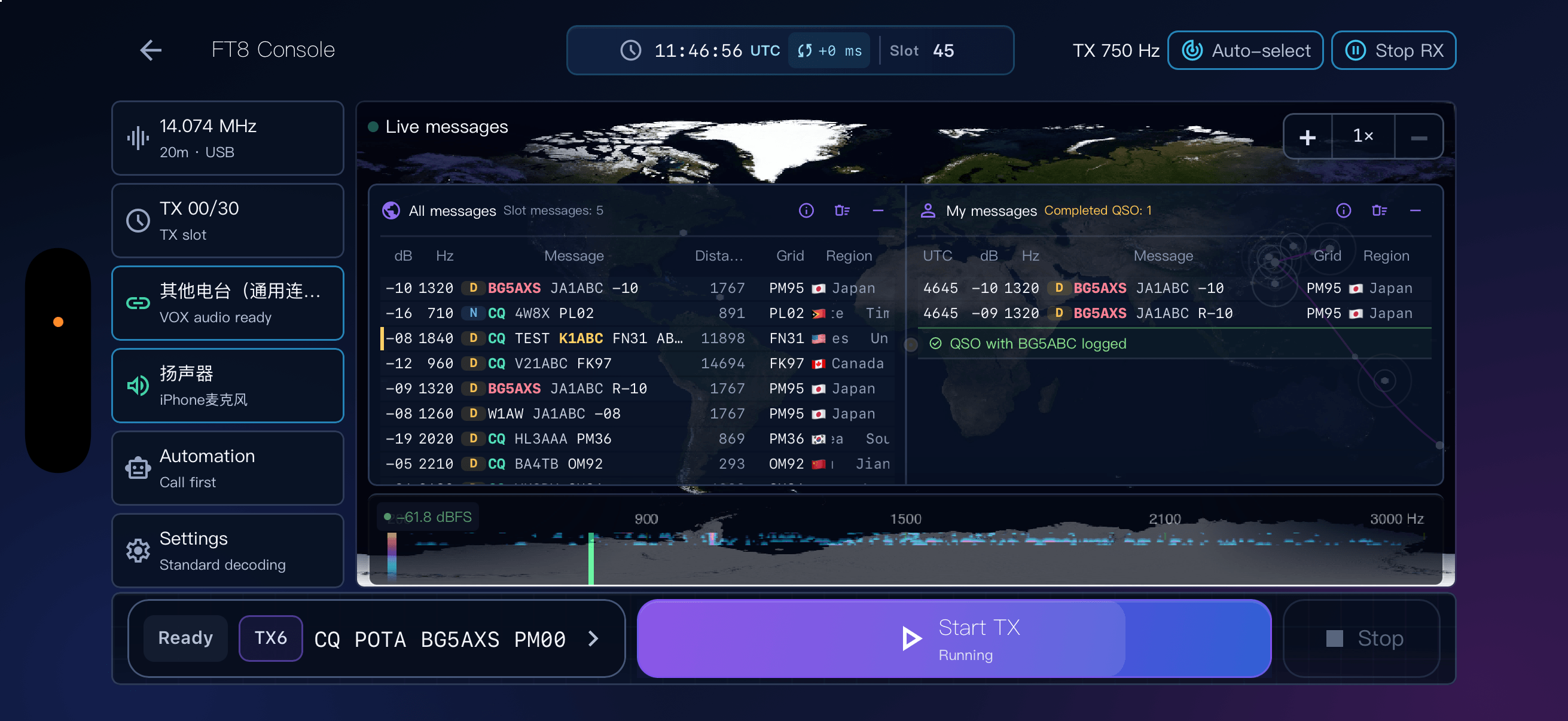Select My messages JA1ABC R-10 row
1568x721 pixels.
pyautogui.click(x=1173, y=313)
